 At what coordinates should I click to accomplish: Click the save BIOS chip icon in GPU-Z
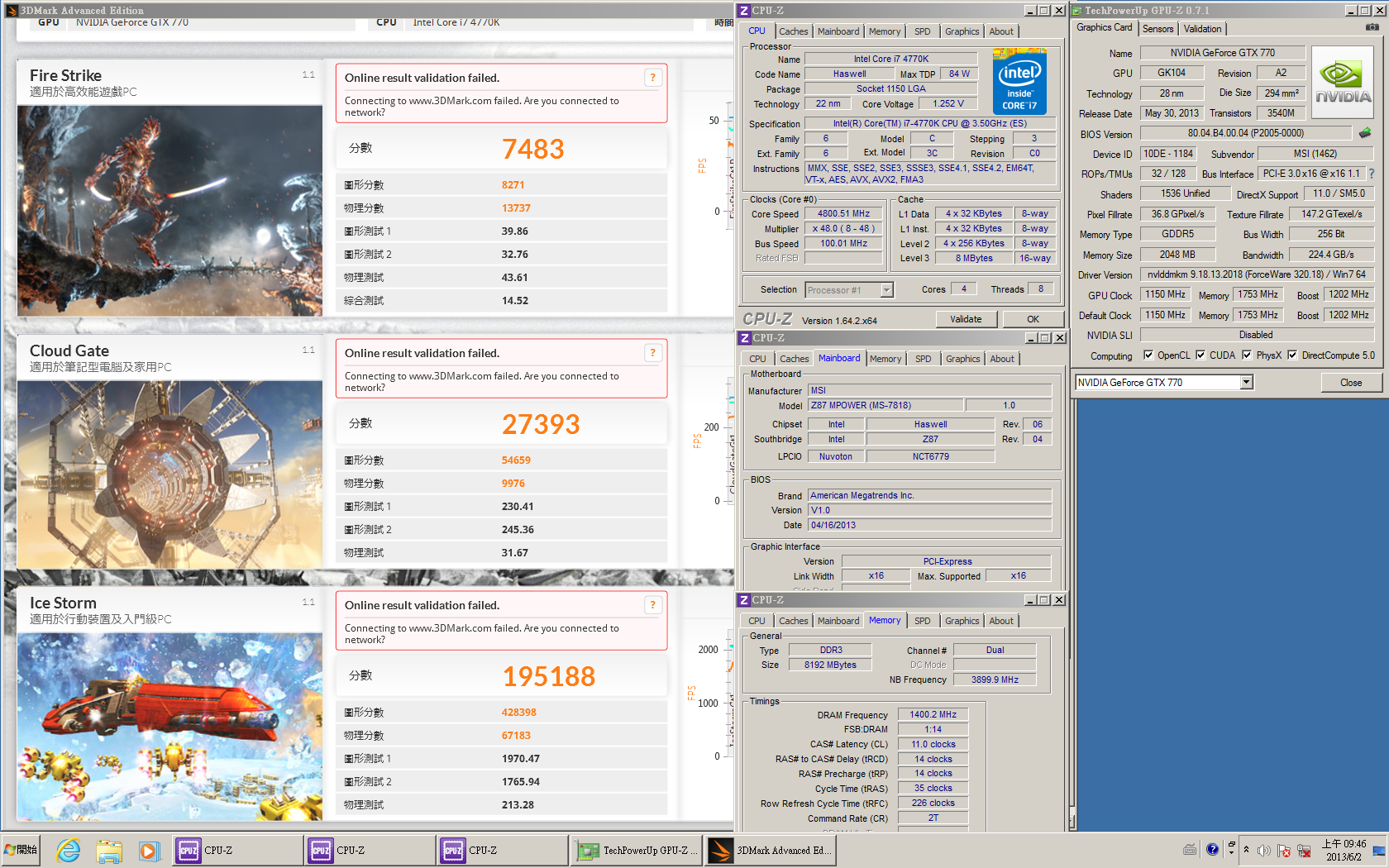[1365, 133]
